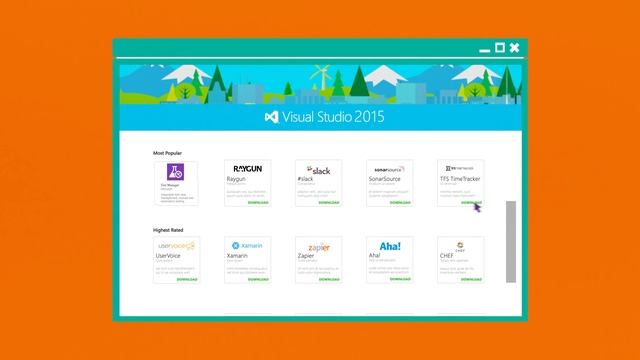Image resolution: width=640 pixels, height=360 pixels.
Task: Select the 'UserVoice' card title text
Action: click(168, 256)
